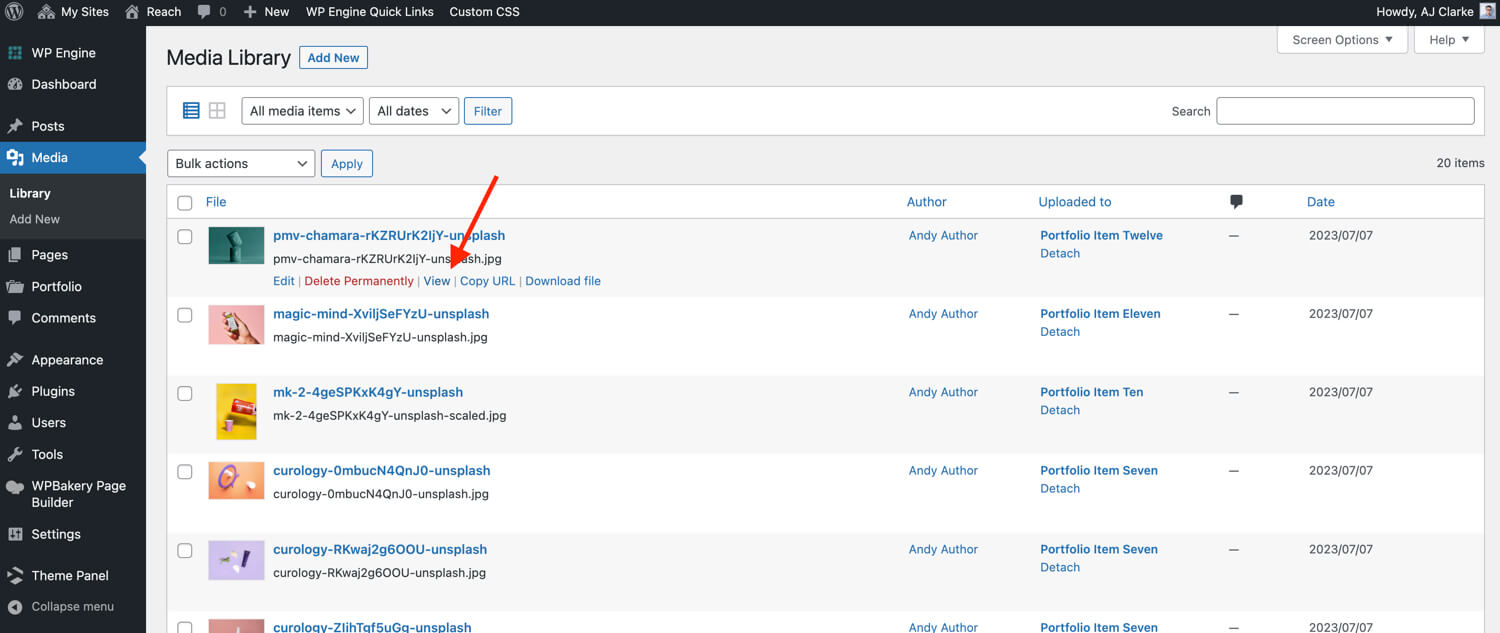1500x633 pixels.
Task: Open the All media items dropdown
Action: pos(302,111)
